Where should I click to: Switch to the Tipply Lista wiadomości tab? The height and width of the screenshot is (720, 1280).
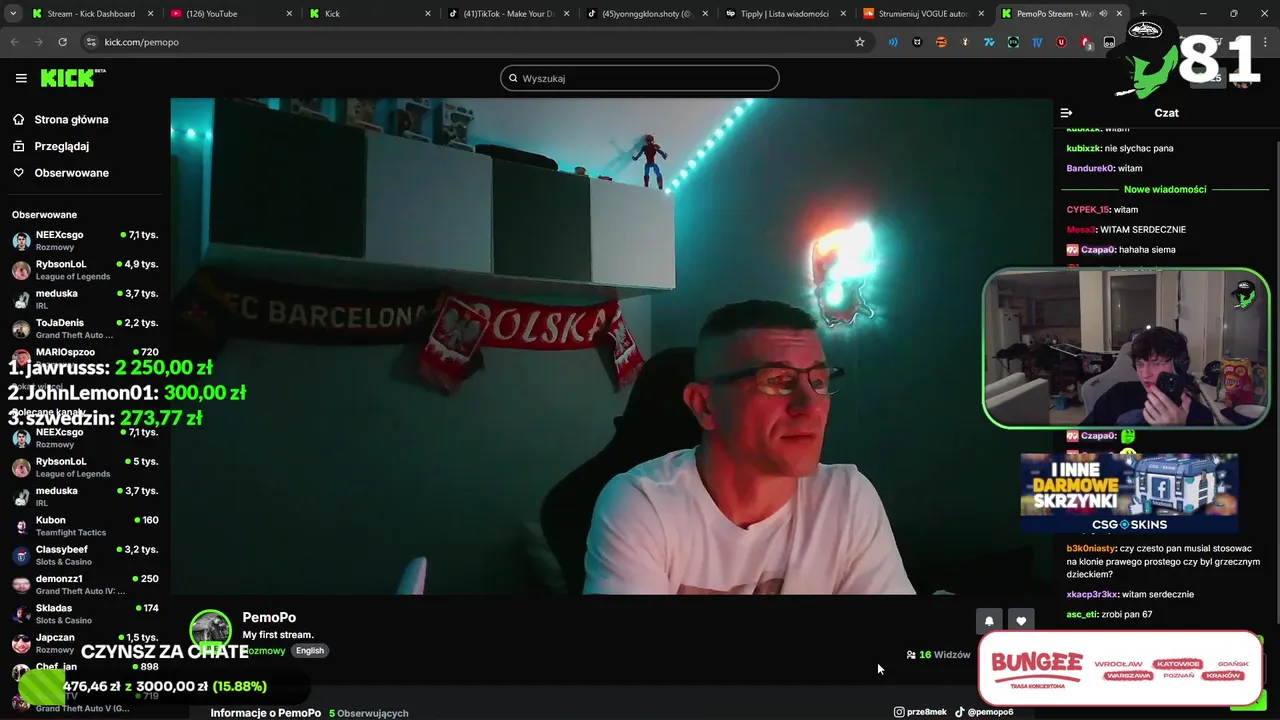tap(784, 14)
